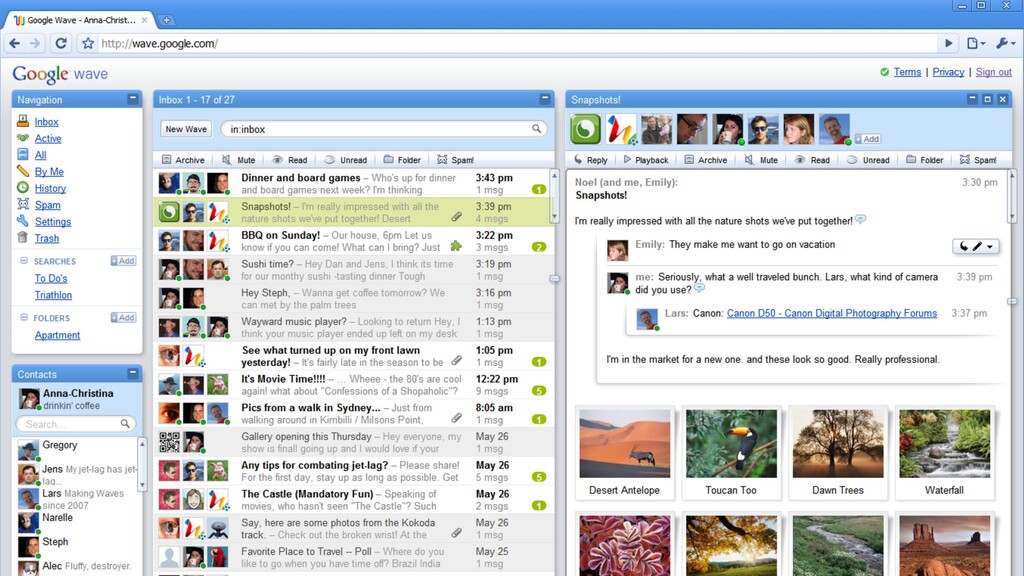Open the It's Movie Time!!!! wave

pyautogui.click(x=353, y=385)
